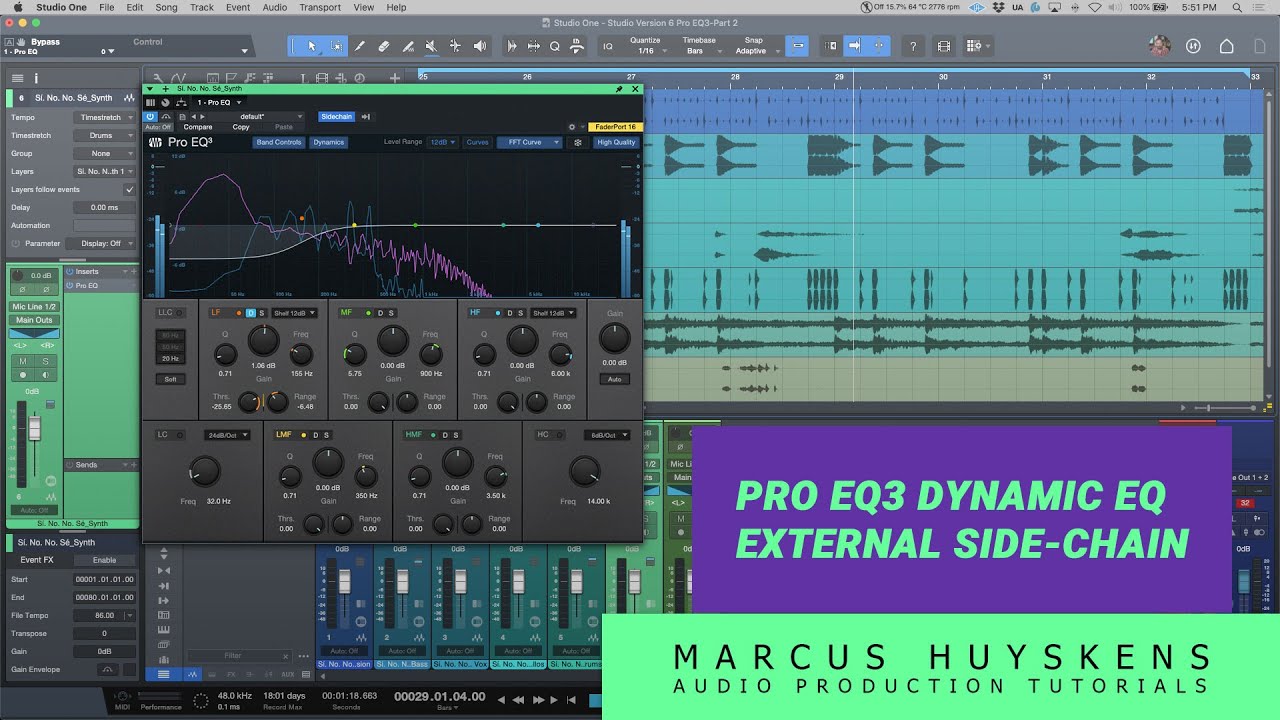Toggle LF band dynamics D button
The image size is (1280, 720).
(250, 313)
